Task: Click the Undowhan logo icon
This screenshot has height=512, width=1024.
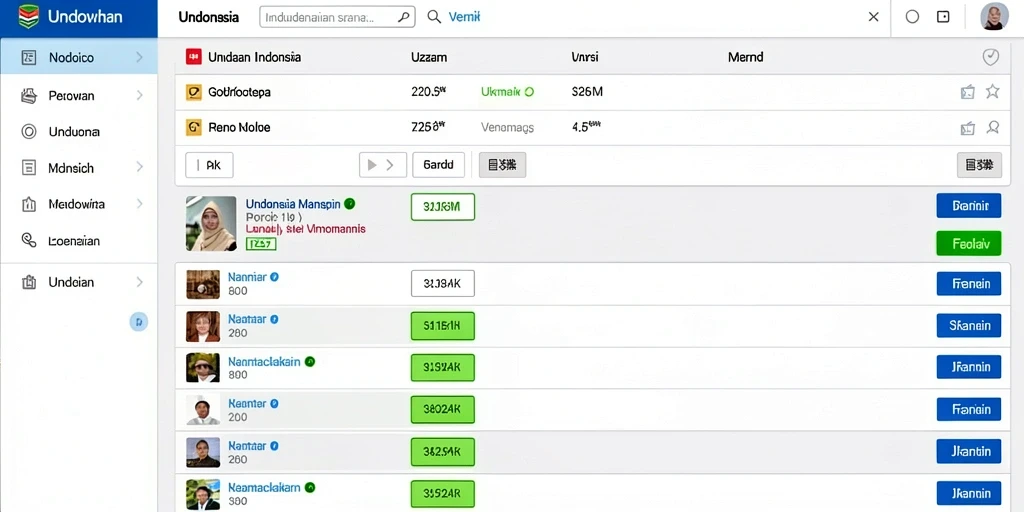Action: point(29,16)
